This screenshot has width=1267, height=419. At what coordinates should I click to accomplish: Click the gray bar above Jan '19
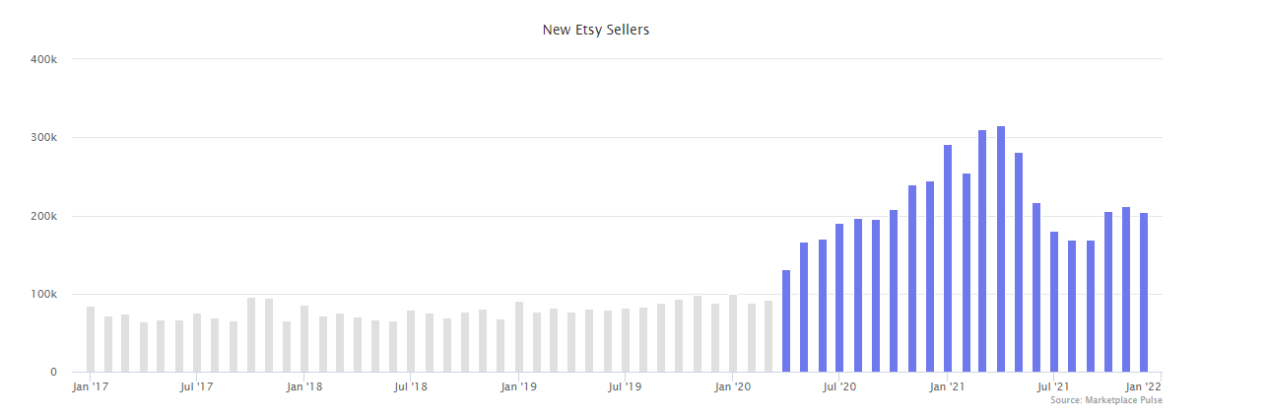click(x=518, y=337)
